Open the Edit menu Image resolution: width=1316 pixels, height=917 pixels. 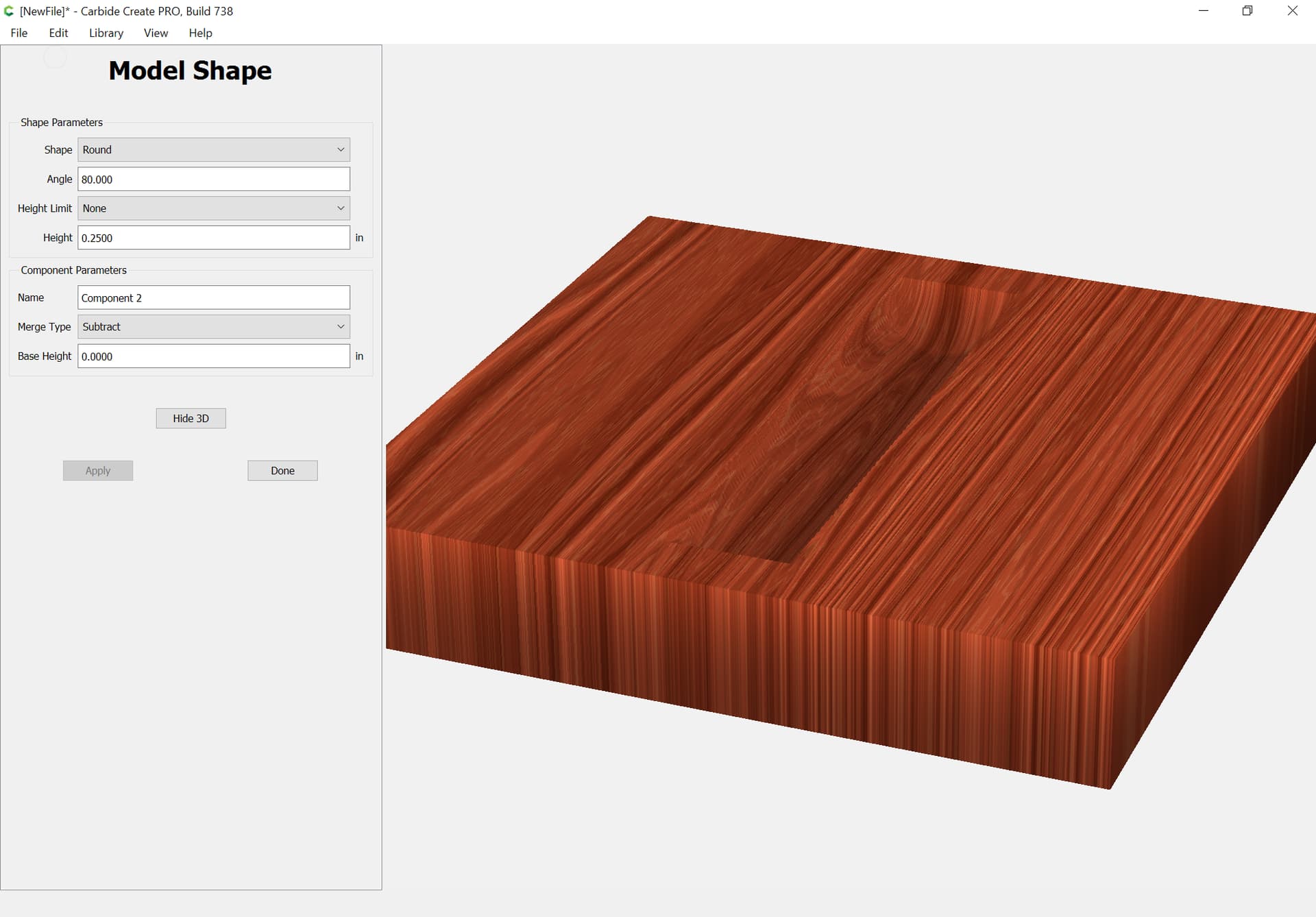[x=58, y=33]
